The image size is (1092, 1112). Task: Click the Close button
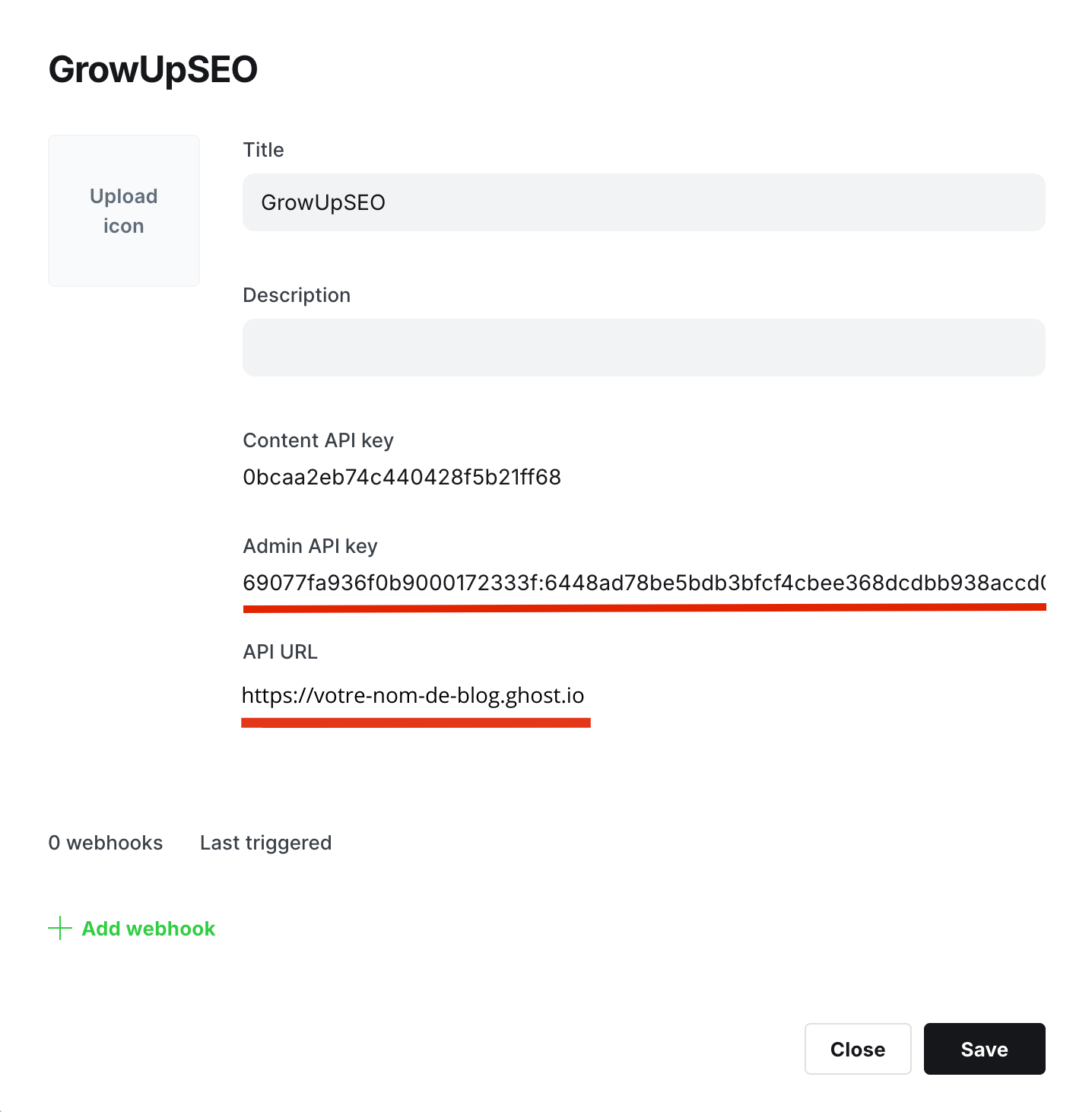[857, 1049]
